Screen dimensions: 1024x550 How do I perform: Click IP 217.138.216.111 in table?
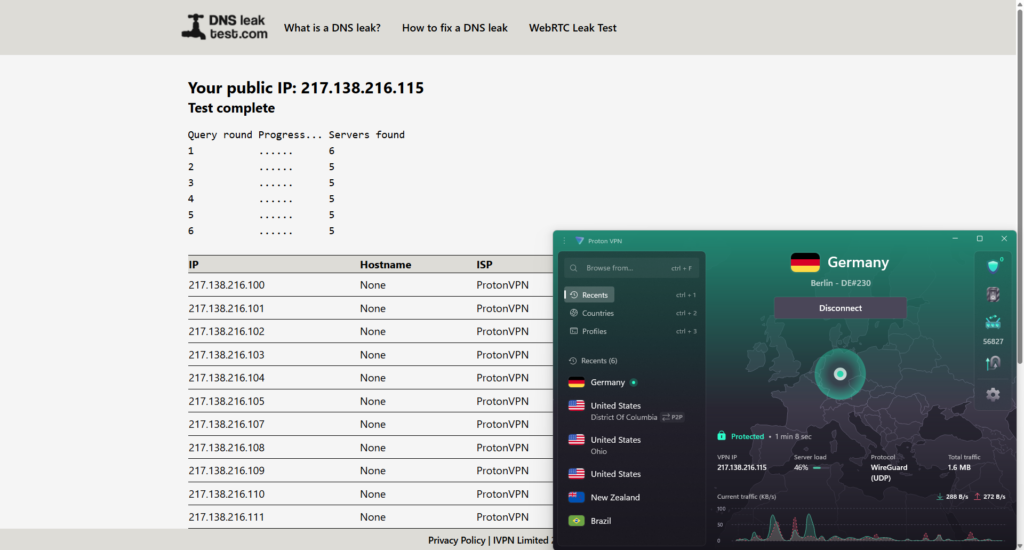tap(227, 517)
